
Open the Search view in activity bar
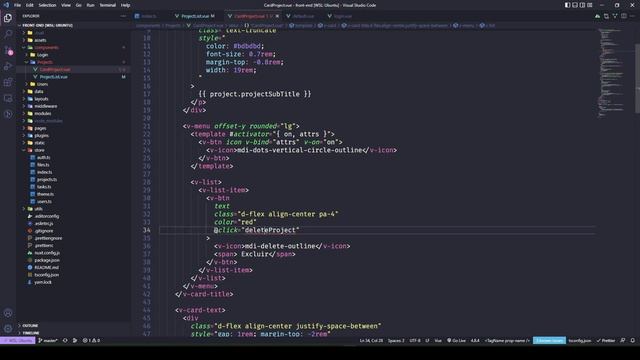coord(8,34)
